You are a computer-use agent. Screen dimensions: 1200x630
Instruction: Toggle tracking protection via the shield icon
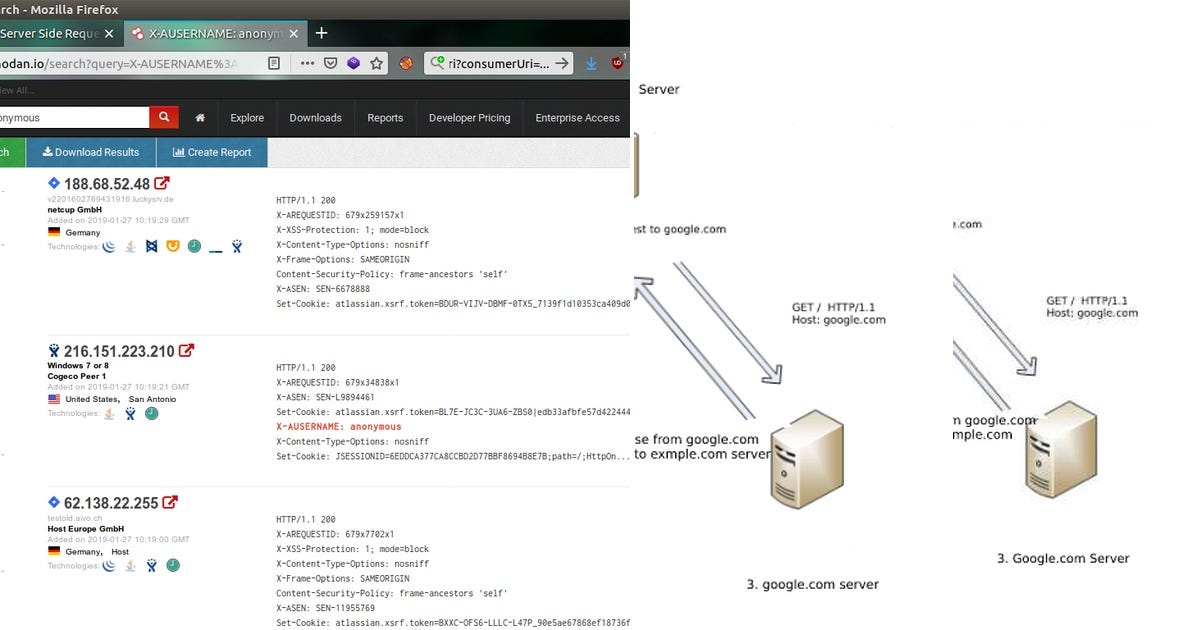click(x=330, y=62)
